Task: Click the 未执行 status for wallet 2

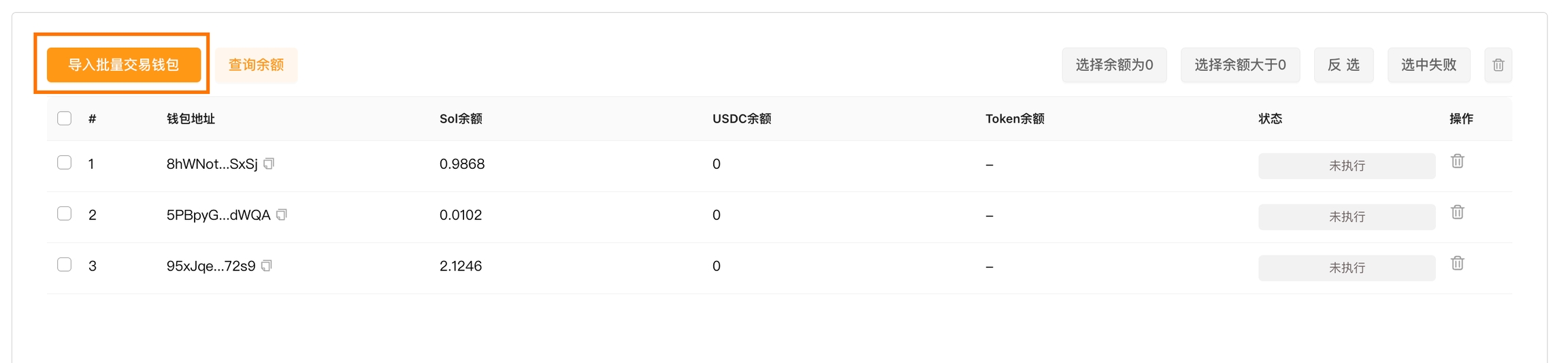Action: coord(1346,217)
